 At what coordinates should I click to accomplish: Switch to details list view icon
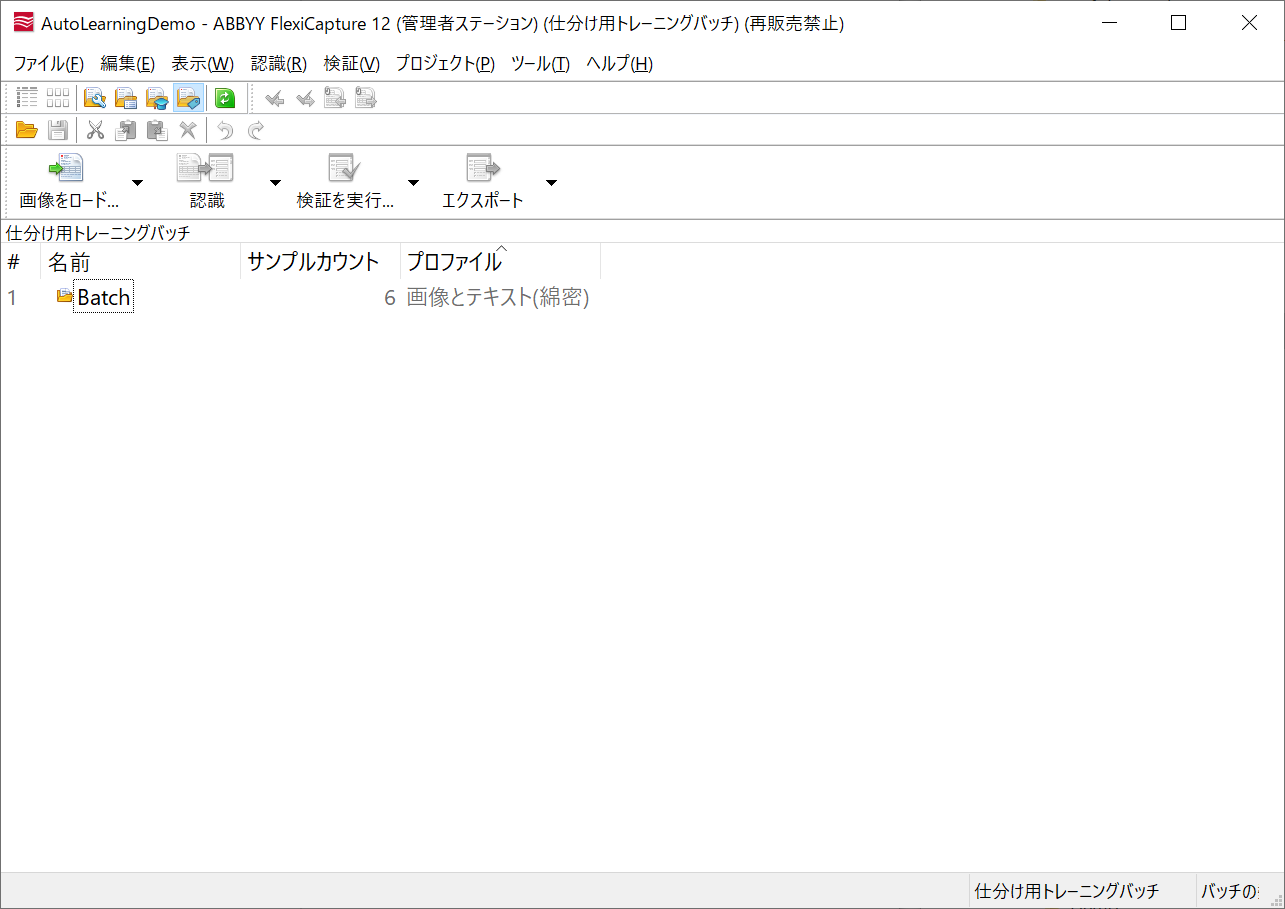pyautogui.click(x=28, y=98)
